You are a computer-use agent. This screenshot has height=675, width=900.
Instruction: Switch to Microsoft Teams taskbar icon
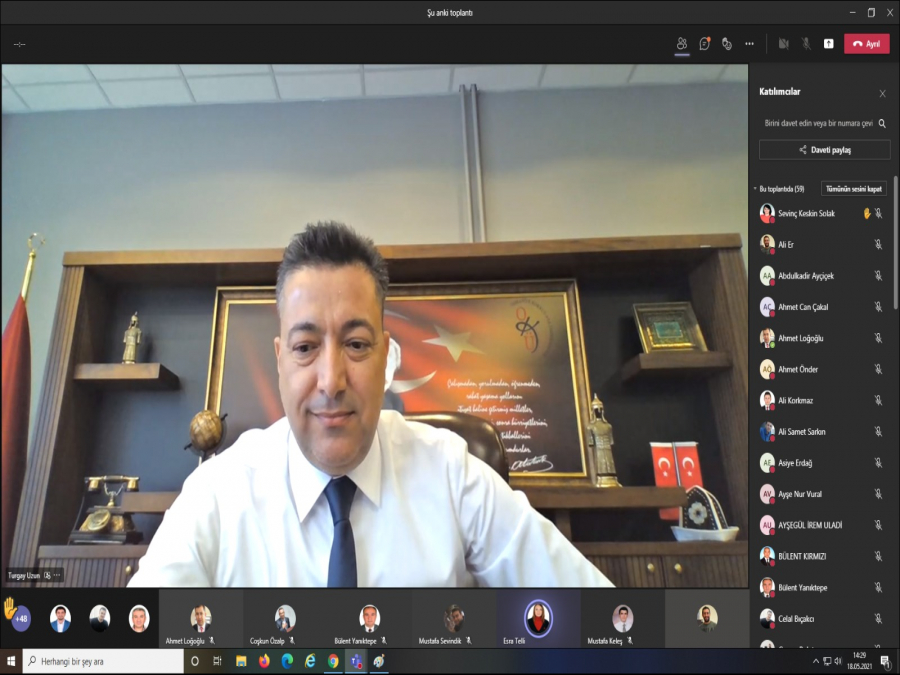point(356,662)
